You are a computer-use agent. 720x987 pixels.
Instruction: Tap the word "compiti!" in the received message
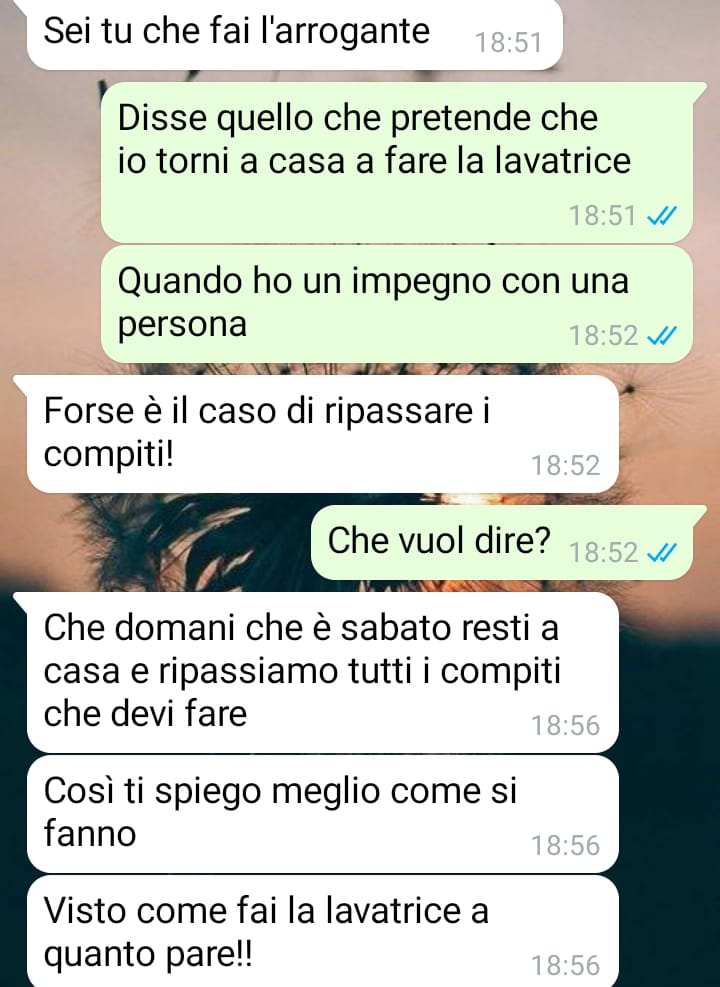tap(108, 454)
